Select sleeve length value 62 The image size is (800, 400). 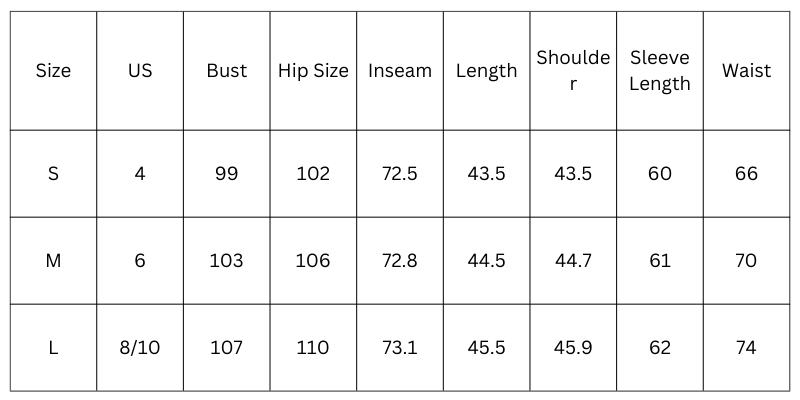660,348
